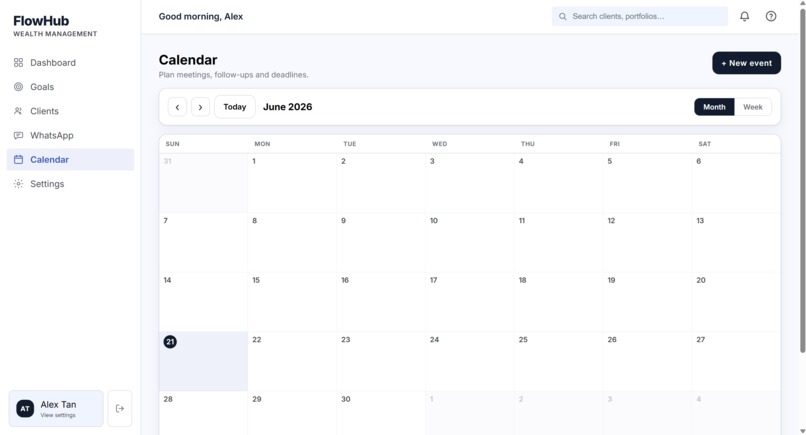Click the June 2026 month title
Screen dimensions: 806x435
click(287, 107)
